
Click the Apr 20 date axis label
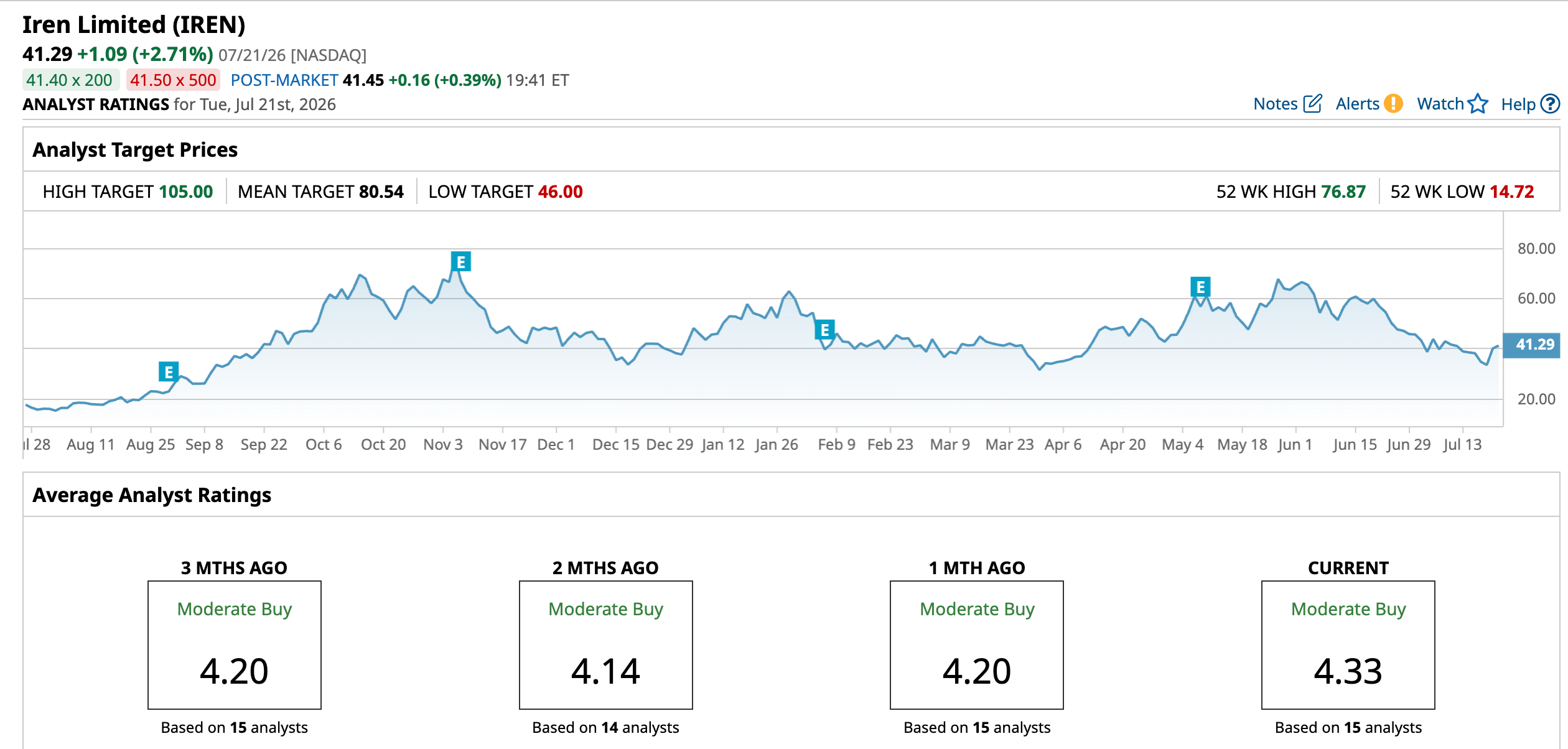1122,445
